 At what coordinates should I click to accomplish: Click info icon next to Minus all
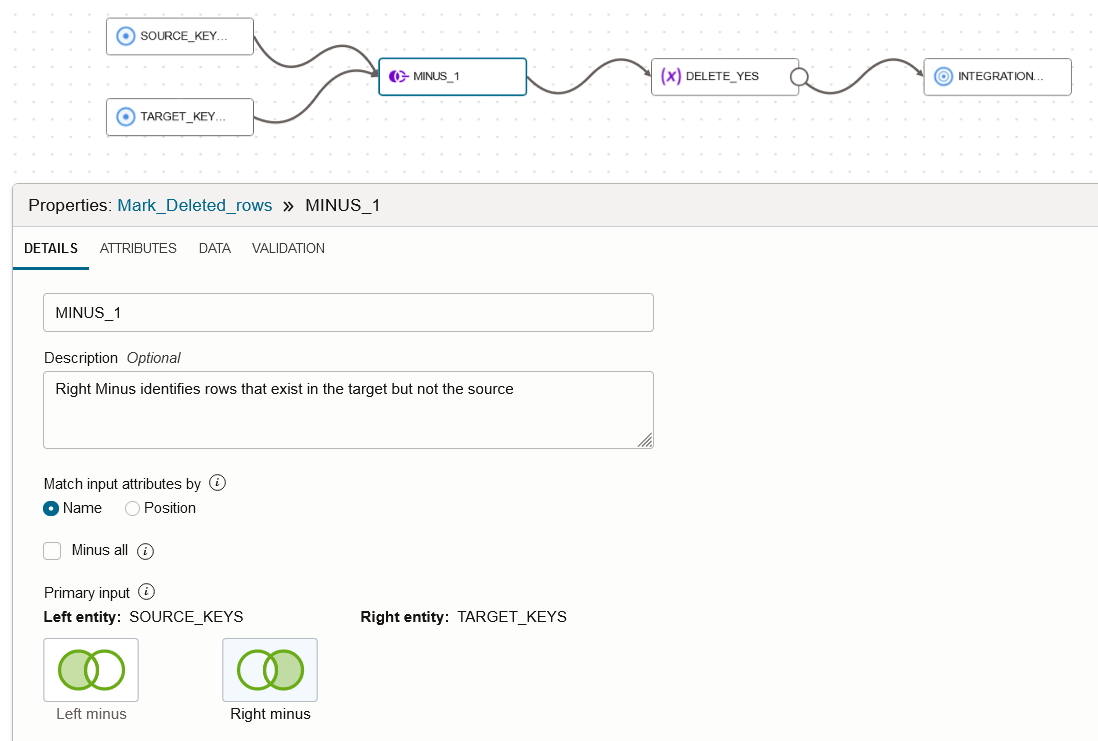[x=145, y=551]
